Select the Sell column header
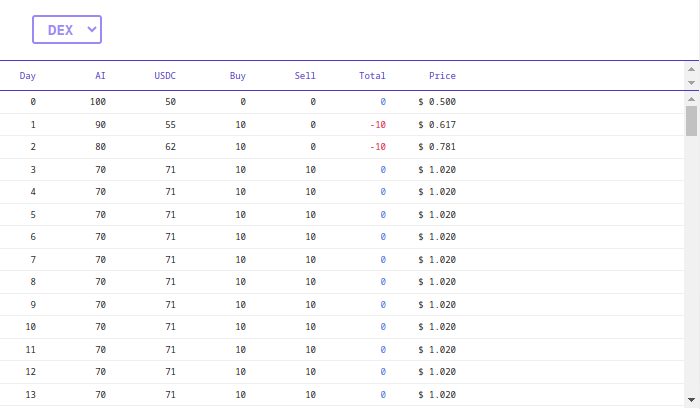 [305, 76]
